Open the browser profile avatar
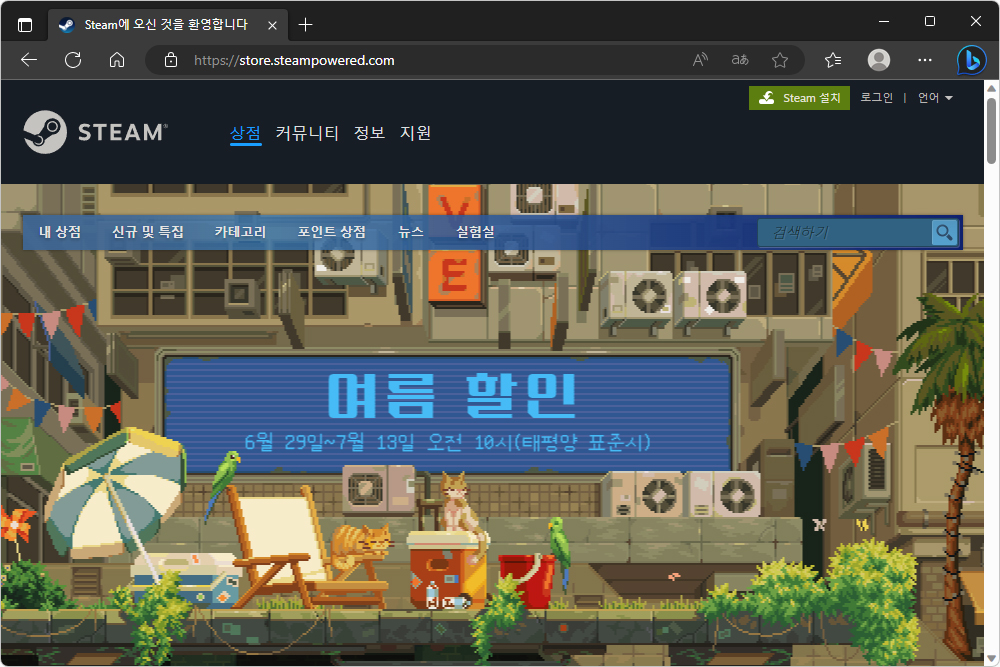Viewport: 1000px width, 667px height. pyautogui.click(x=879, y=60)
